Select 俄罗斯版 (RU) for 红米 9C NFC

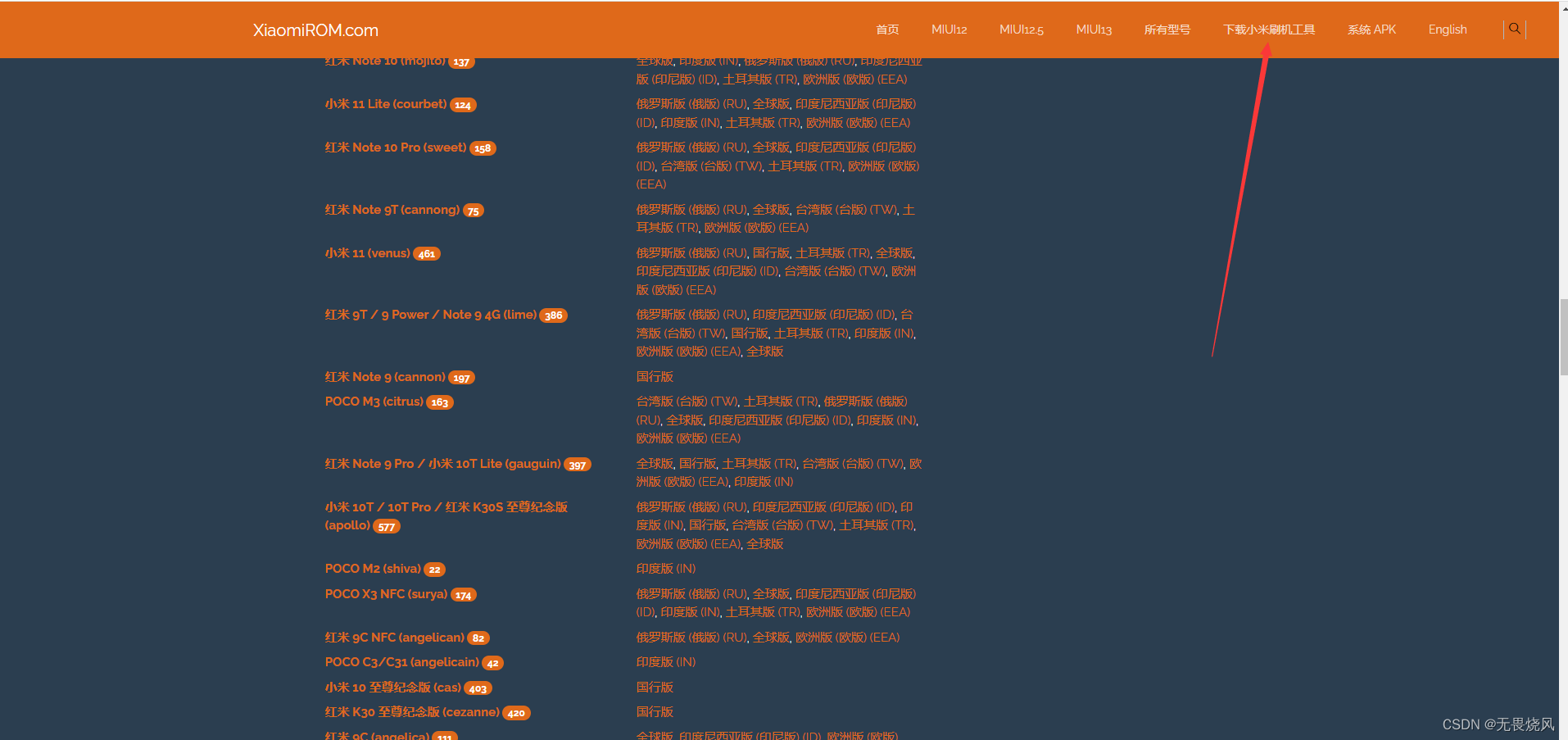[691, 638]
